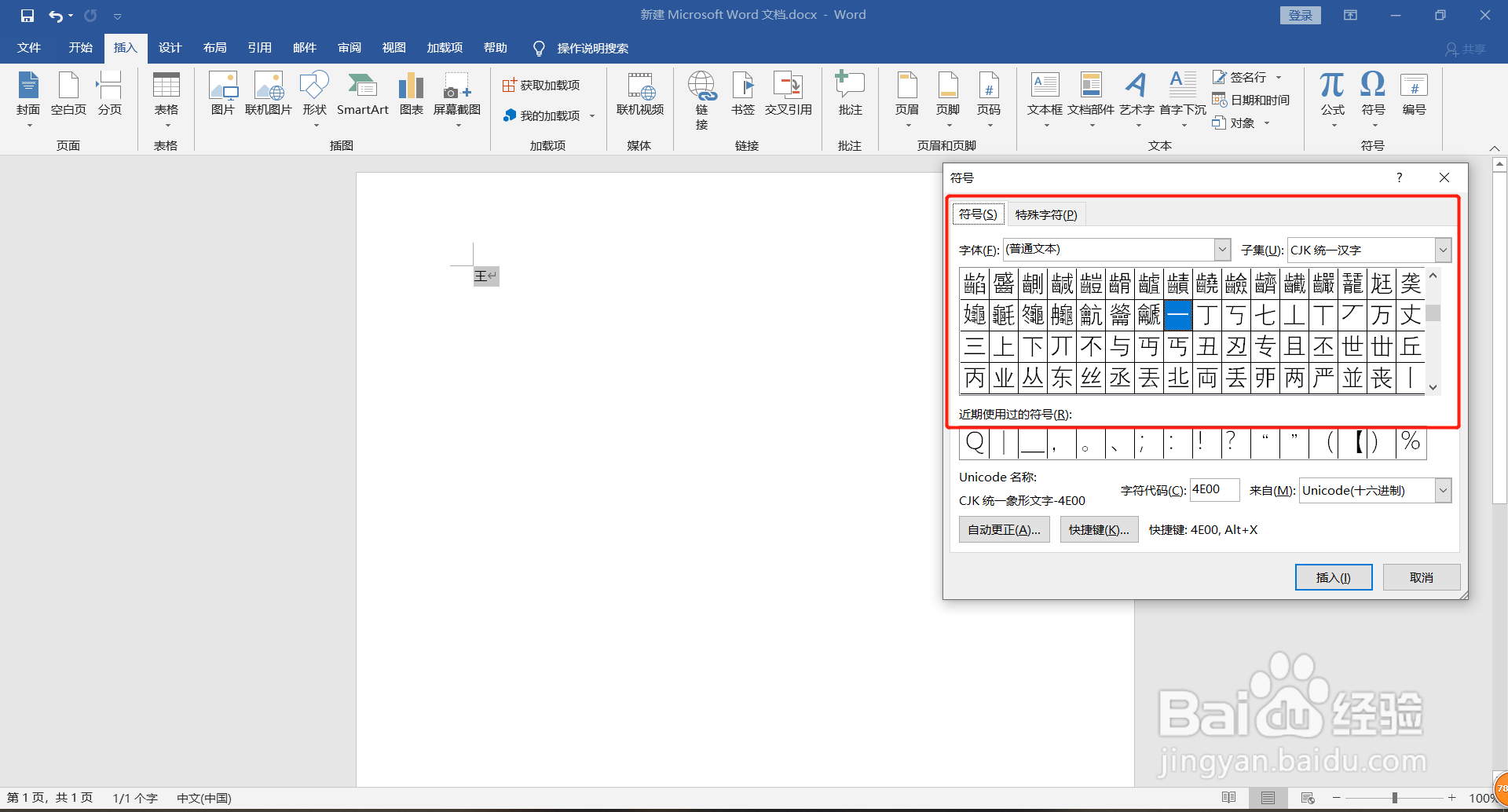1508x812 pixels.
Task: Expand the Signature Line (签名行) dropdown
Action: pos(1279,77)
